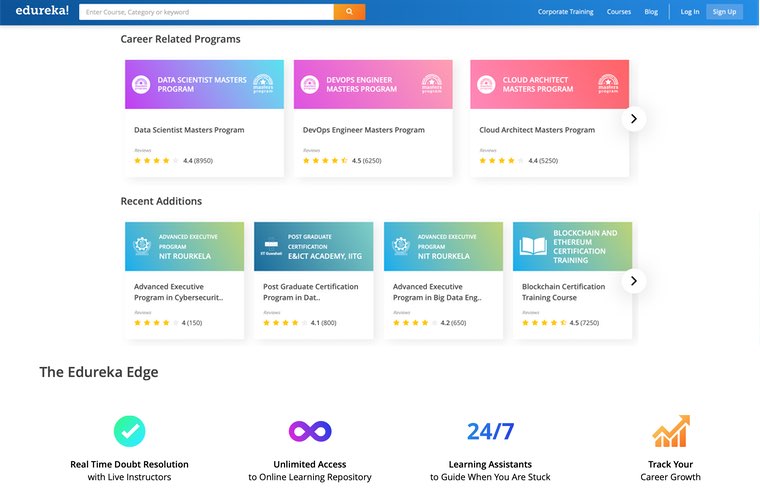This screenshot has width=760, height=500.
Task: Click the Data Scientist star rating
Action: (x=157, y=160)
